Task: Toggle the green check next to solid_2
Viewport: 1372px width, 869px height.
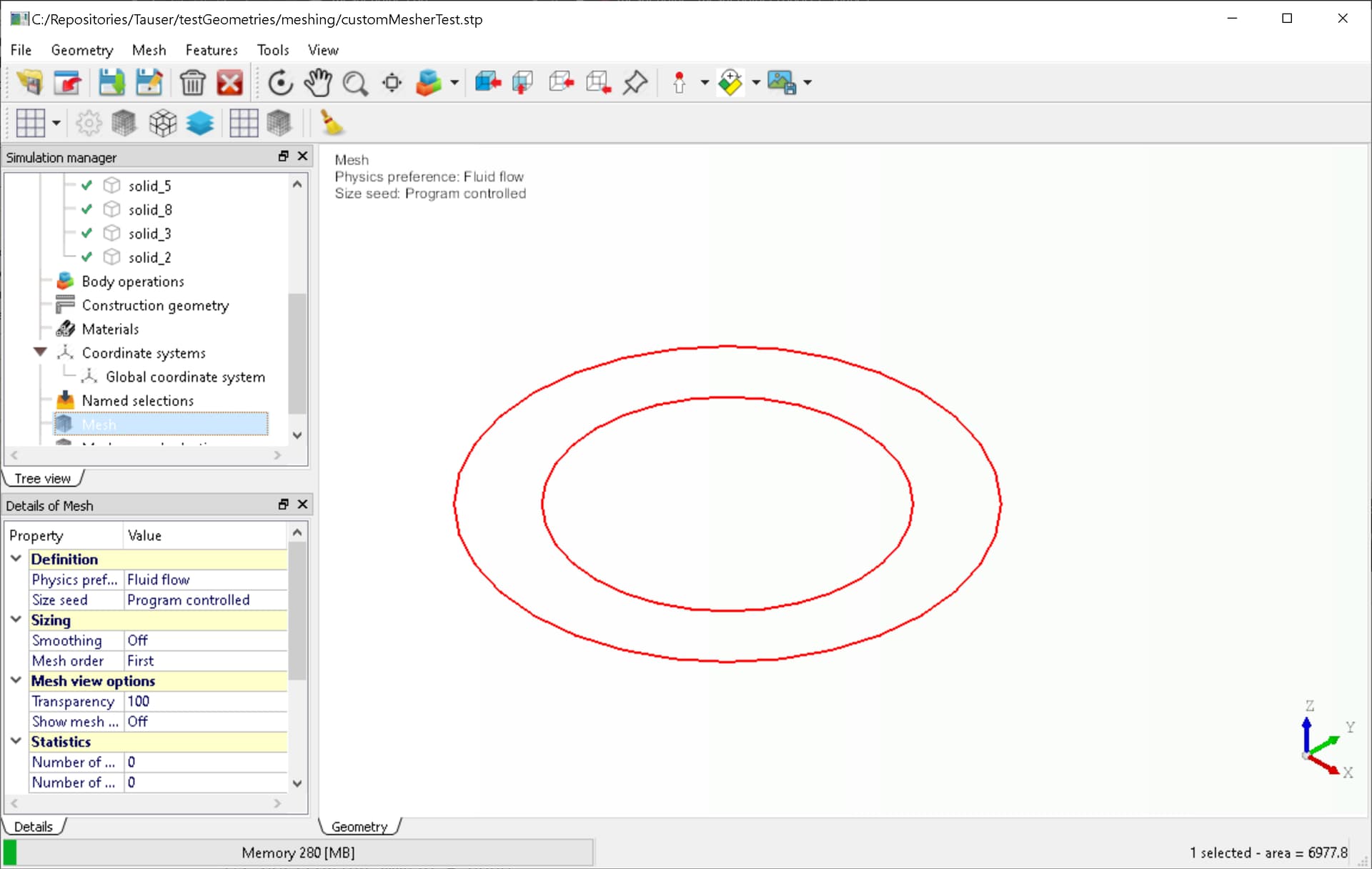Action: (x=87, y=257)
